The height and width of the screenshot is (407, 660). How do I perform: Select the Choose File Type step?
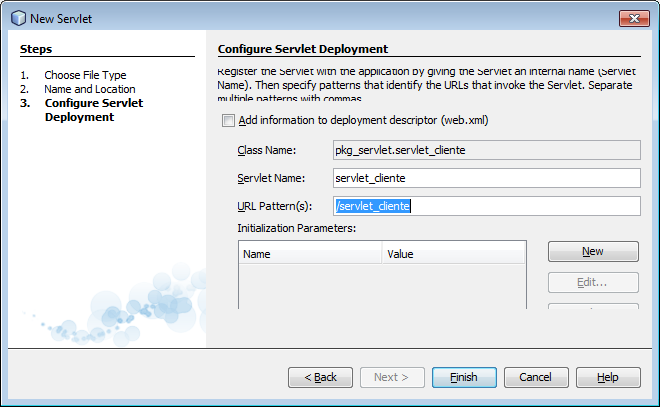click(x=85, y=75)
